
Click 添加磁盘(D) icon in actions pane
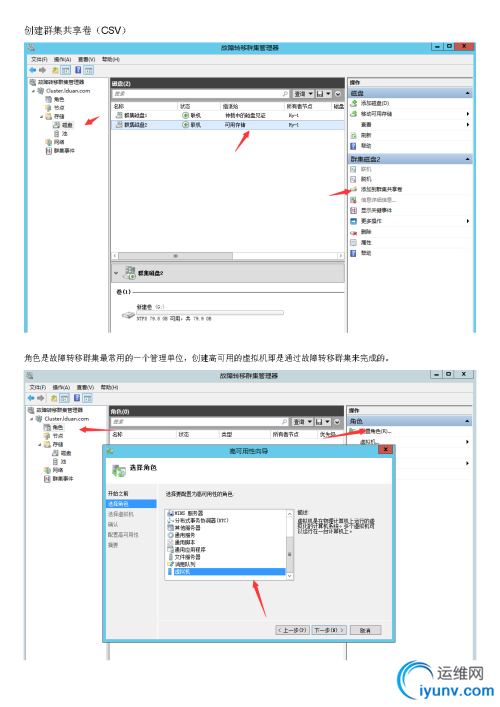click(354, 103)
